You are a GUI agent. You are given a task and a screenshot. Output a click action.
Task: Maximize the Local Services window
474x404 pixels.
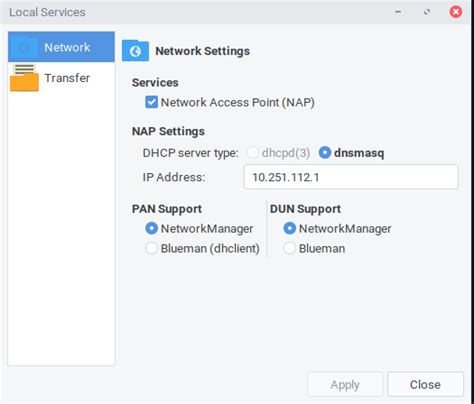tap(427, 12)
